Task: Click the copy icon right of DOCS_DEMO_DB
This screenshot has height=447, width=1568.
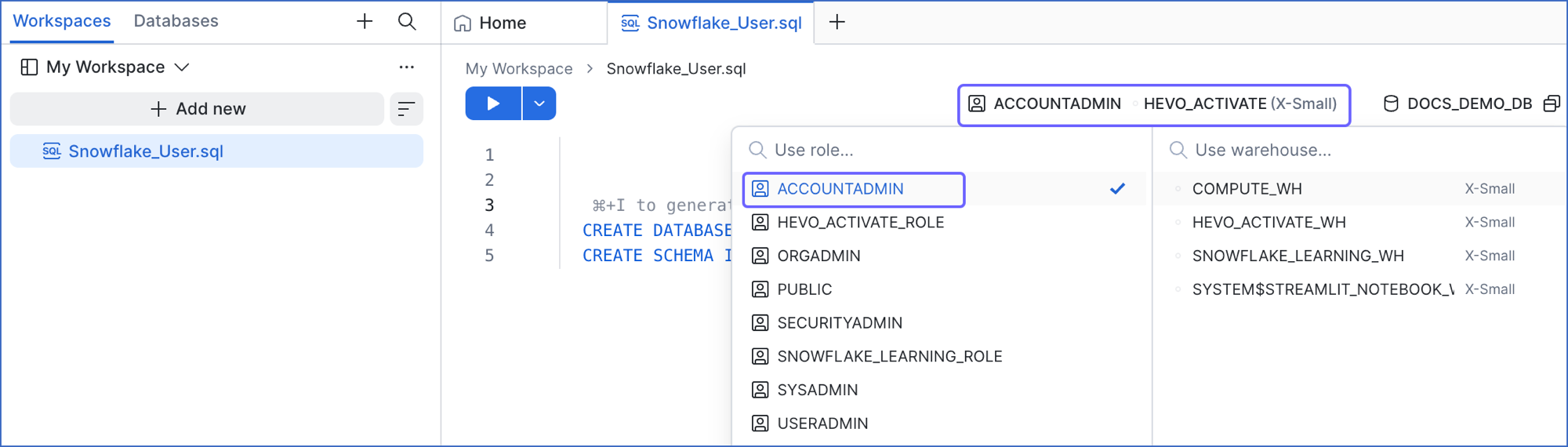Action: tap(1551, 104)
